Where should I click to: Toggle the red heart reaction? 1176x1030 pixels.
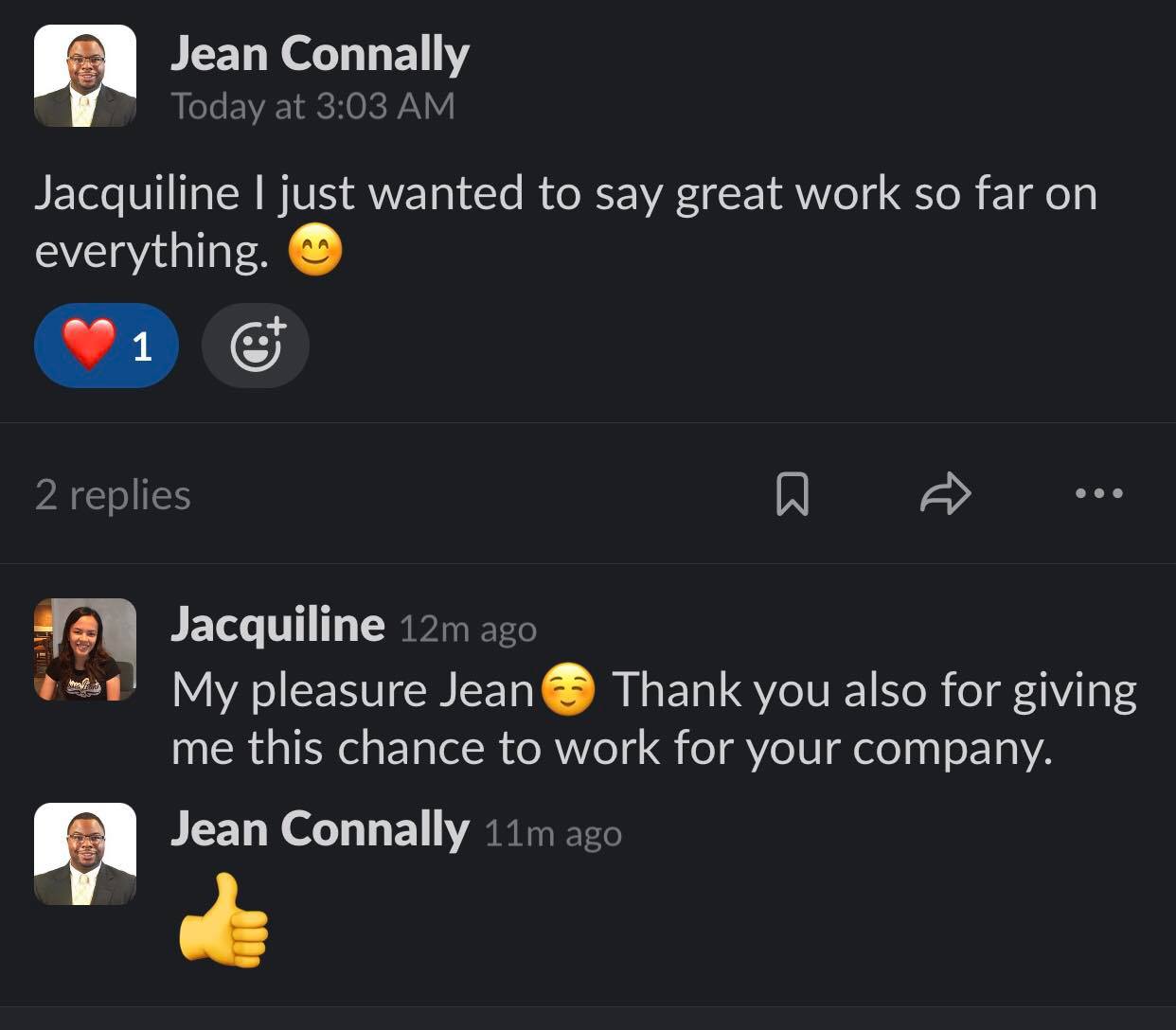point(105,346)
